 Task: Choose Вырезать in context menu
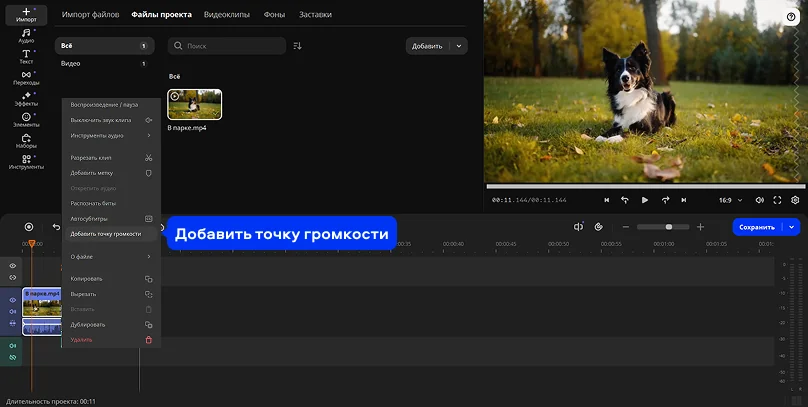pos(111,294)
